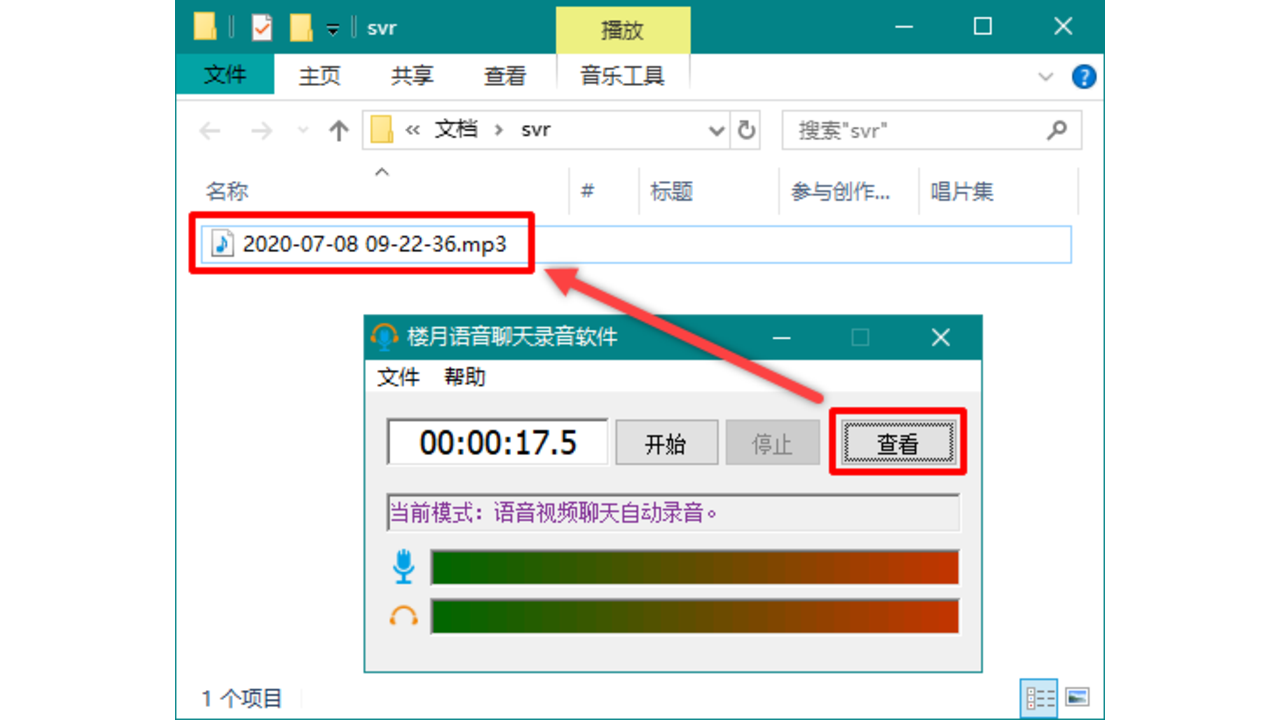Image resolution: width=1280 pixels, height=720 pixels.
Task: Open the address bar dropdown chevron
Action: pyautogui.click(x=716, y=130)
